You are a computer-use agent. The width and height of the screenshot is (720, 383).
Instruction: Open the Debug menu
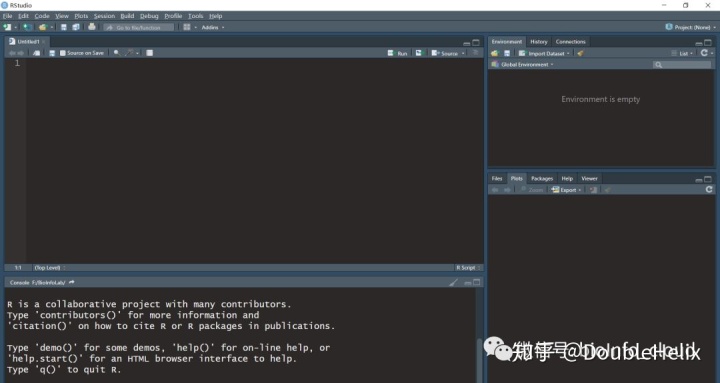[x=149, y=16]
